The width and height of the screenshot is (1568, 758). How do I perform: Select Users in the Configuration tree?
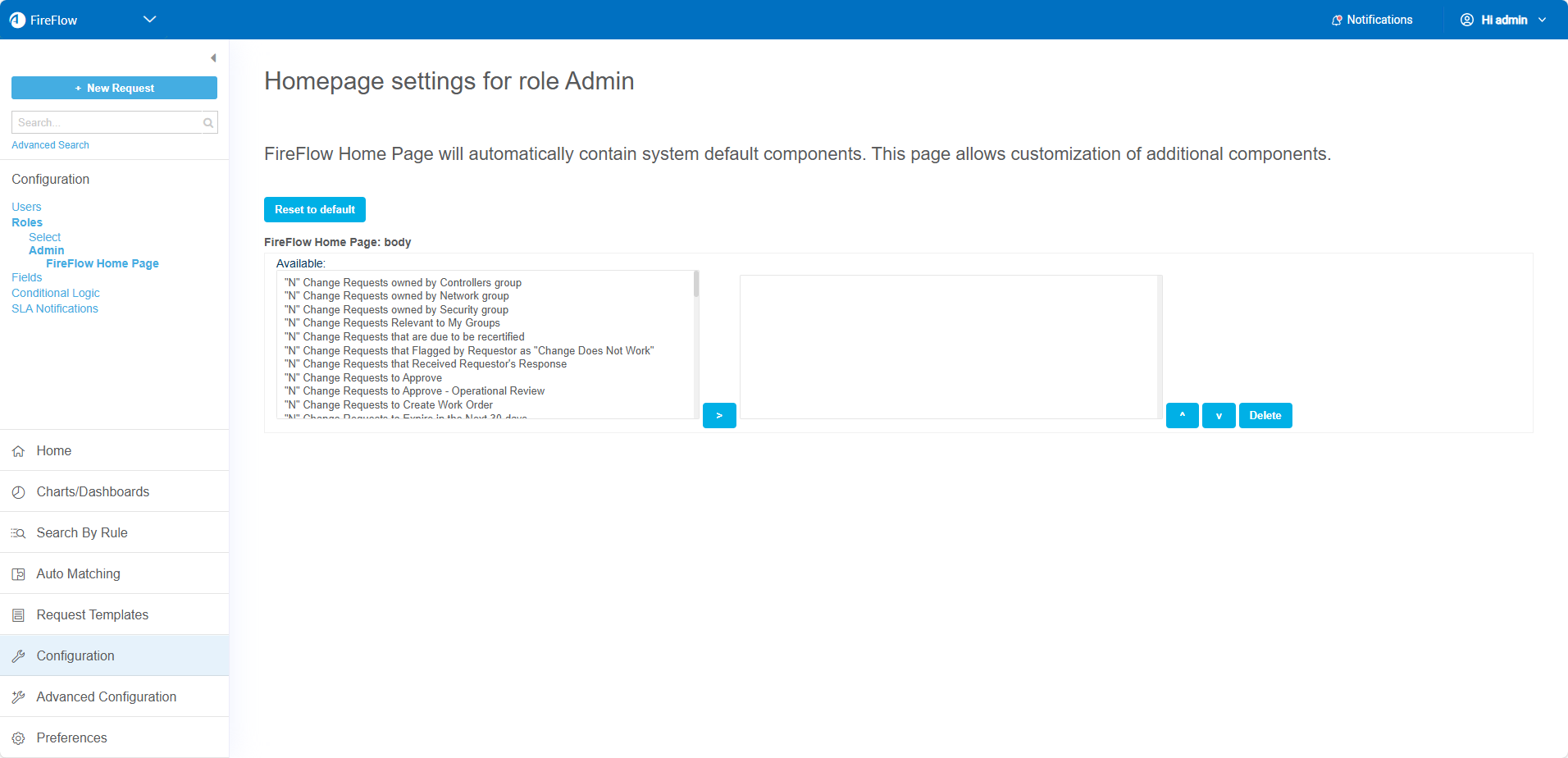[26, 207]
